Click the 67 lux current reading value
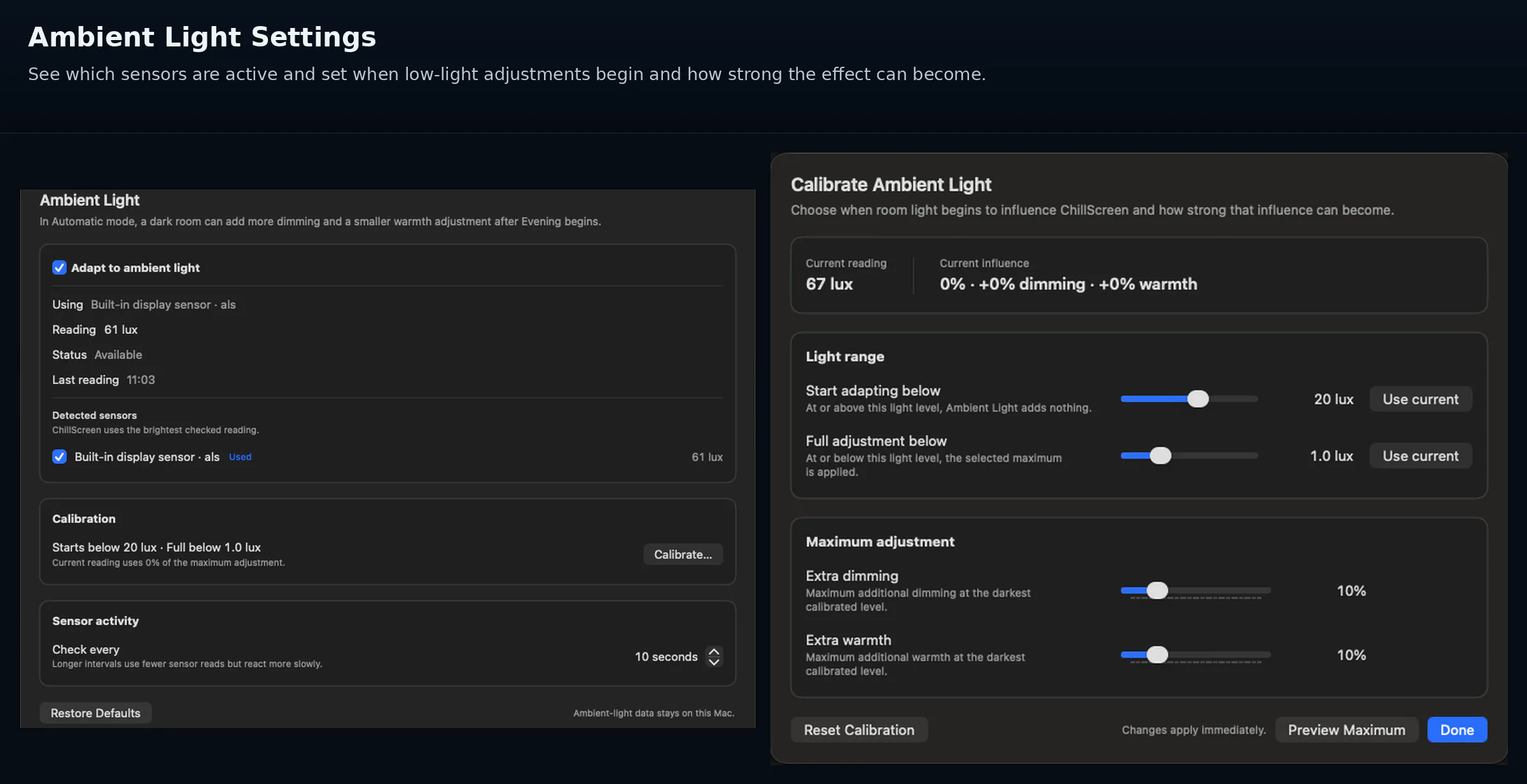1527x784 pixels. coord(829,284)
